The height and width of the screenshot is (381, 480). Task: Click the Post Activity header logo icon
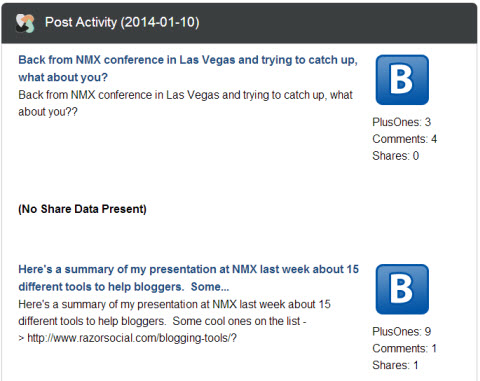(25, 23)
